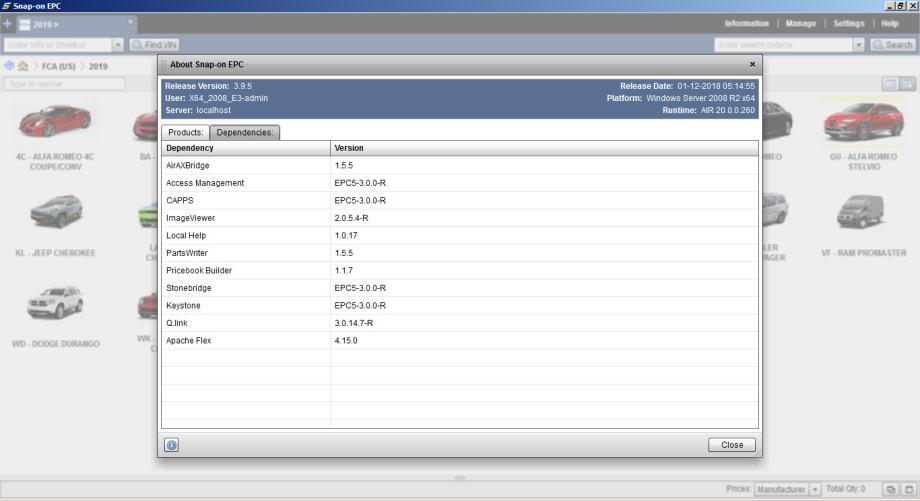Viewport: 920px width, 501px height.
Task: Switch to thumbnail grid view icon
Action: coord(907,84)
